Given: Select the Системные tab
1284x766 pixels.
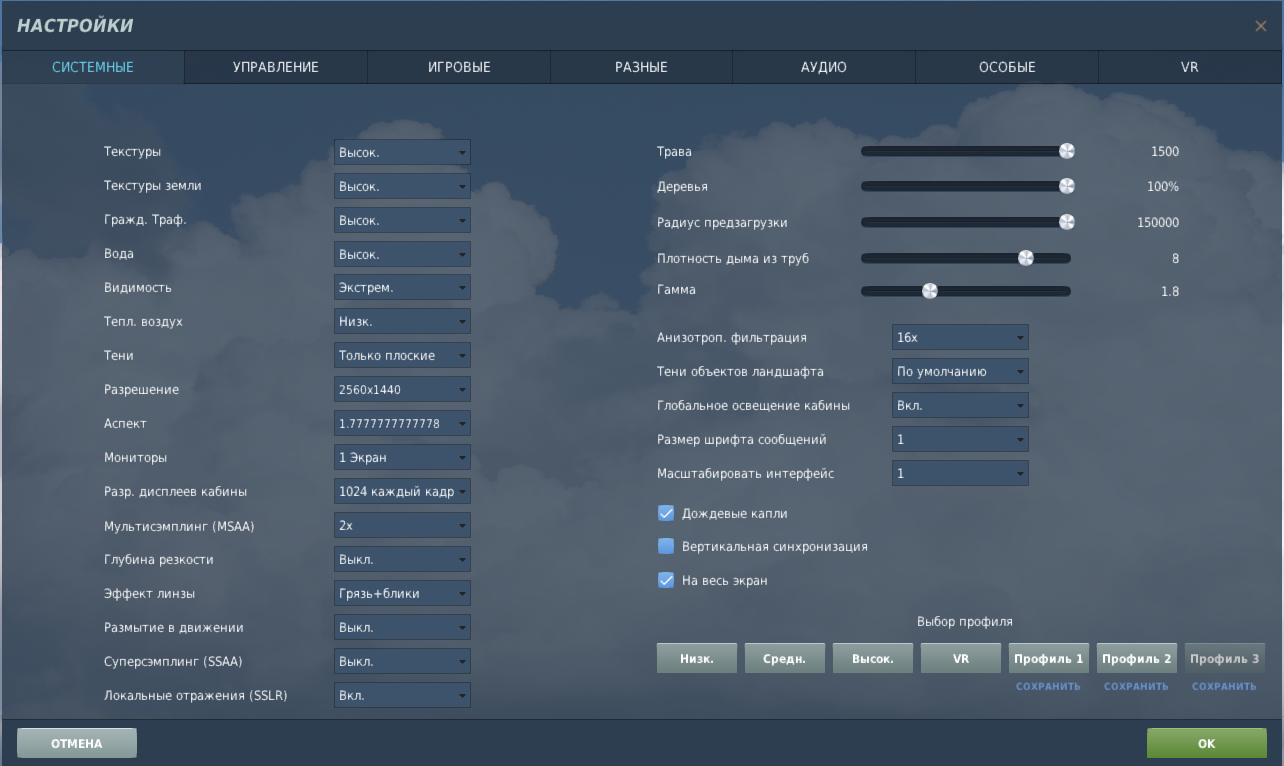Looking at the screenshot, I should click(93, 67).
